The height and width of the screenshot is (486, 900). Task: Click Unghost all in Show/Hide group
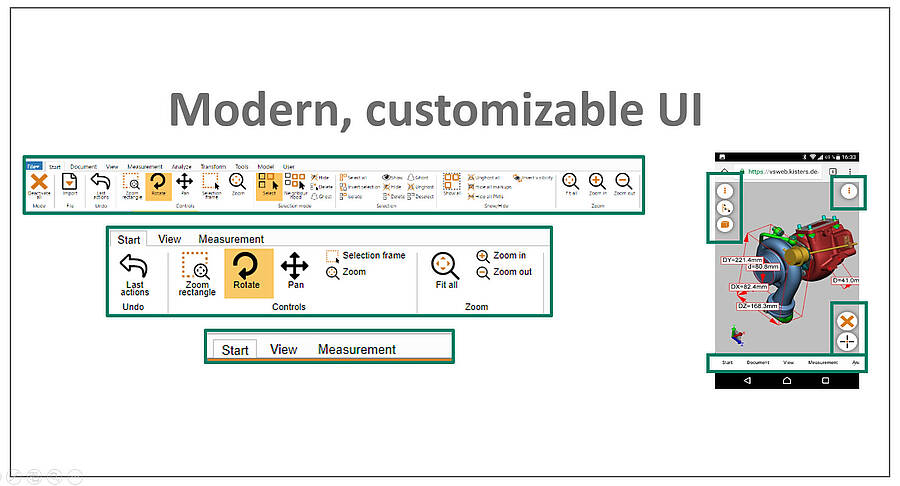(484, 178)
